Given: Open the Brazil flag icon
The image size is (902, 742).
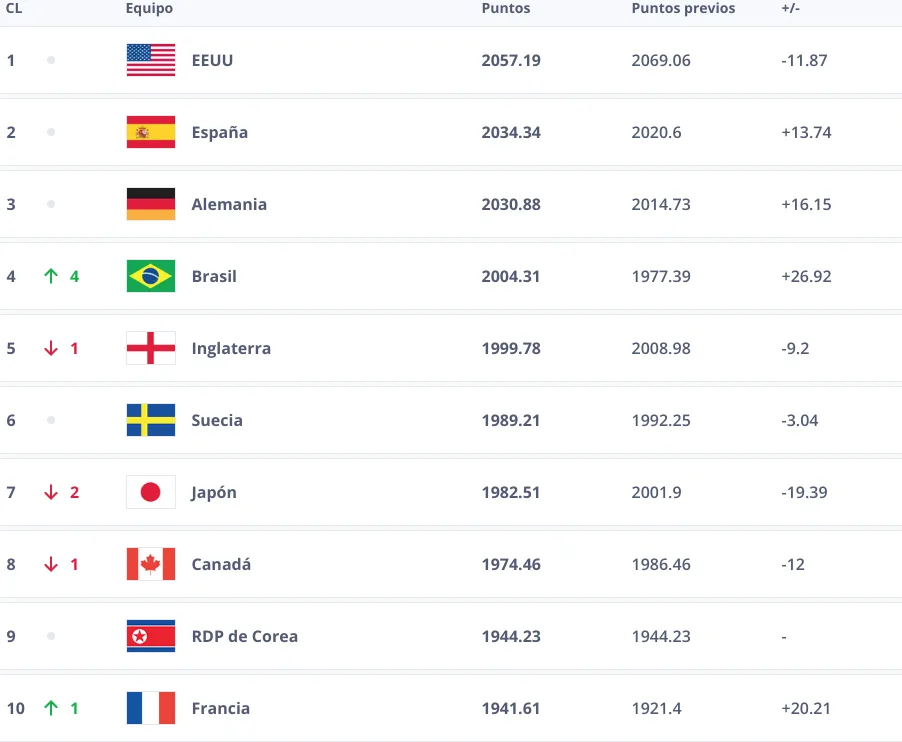Looking at the screenshot, I should click(151, 276).
